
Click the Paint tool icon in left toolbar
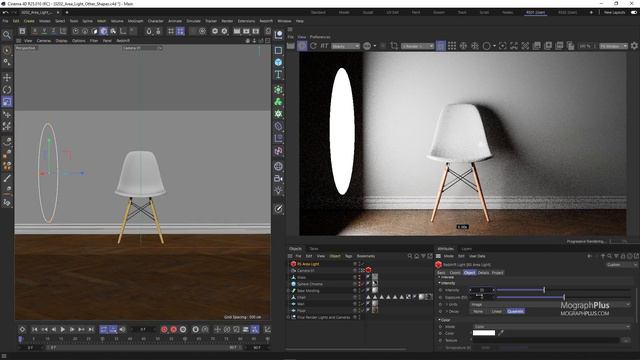point(7,178)
